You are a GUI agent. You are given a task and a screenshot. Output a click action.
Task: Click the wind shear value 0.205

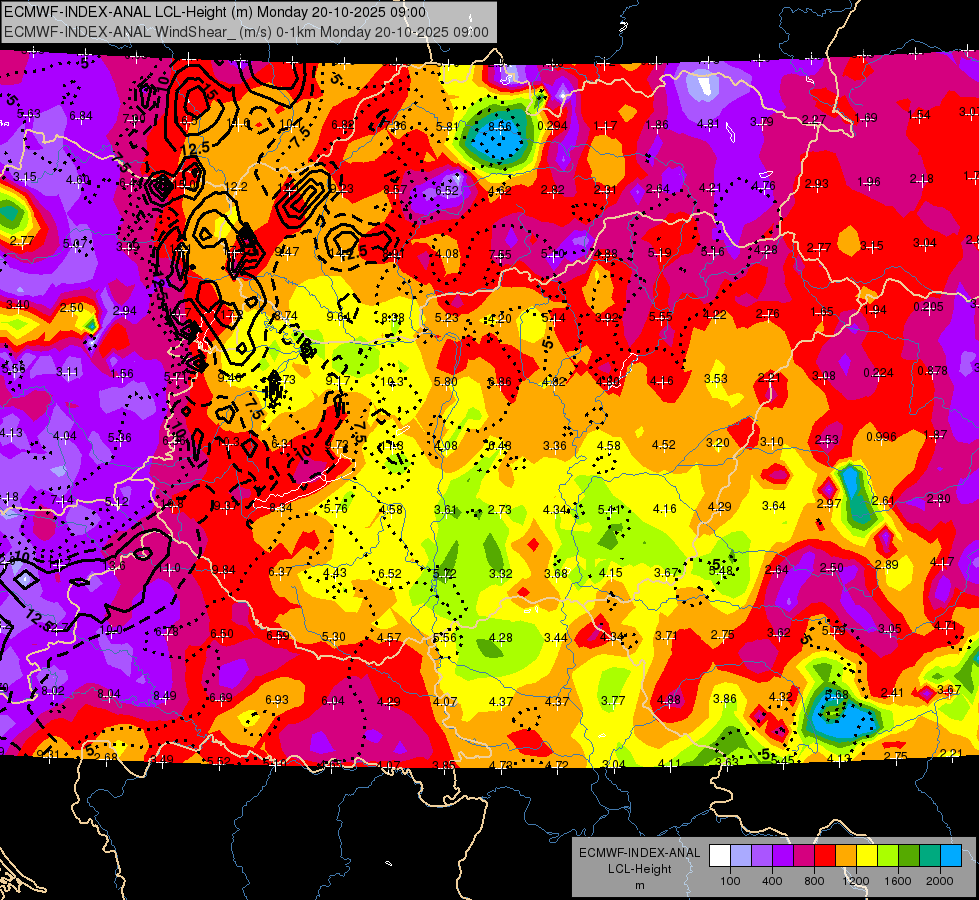pyautogui.click(x=928, y=307)
